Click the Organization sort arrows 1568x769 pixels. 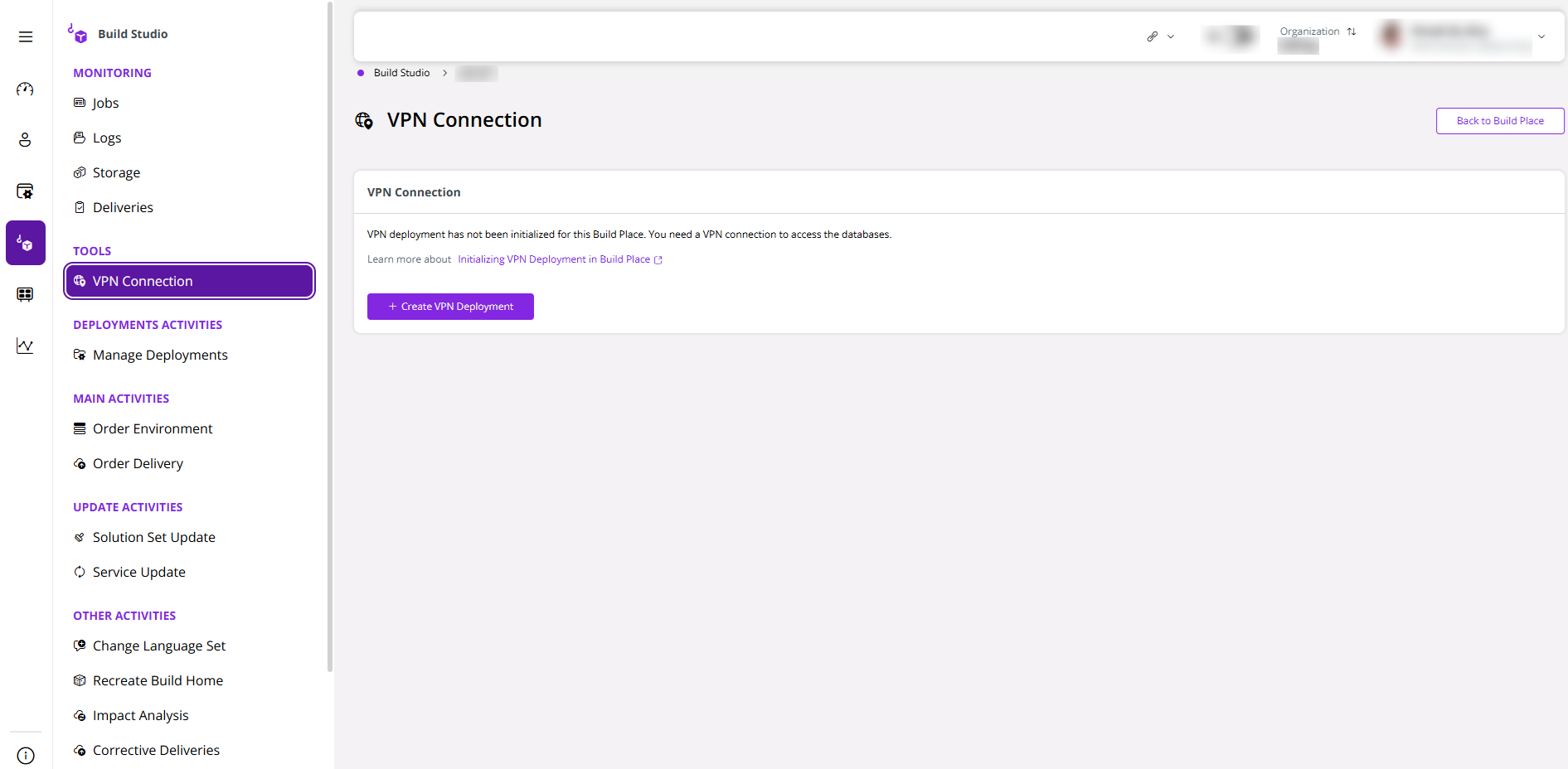click(x=1352, y=31)
